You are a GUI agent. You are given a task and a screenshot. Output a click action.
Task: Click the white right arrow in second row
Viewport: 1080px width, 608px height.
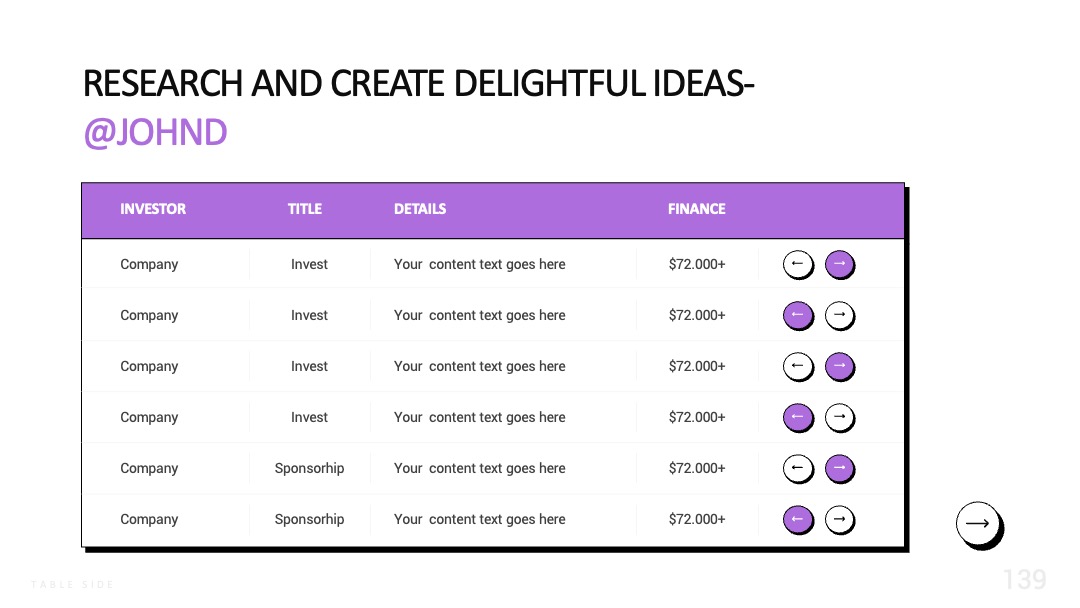840,315
